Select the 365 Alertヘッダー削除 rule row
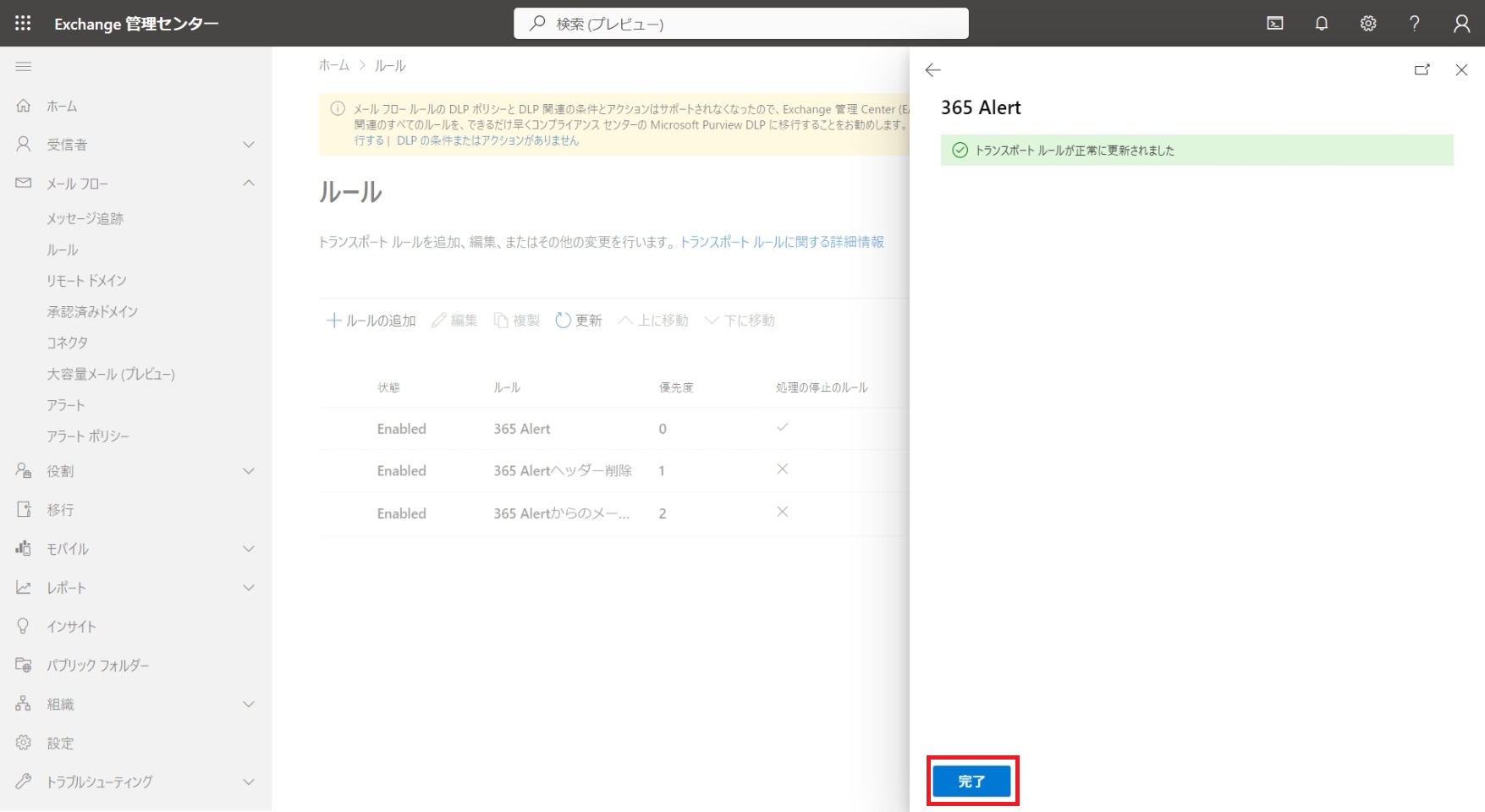Screen dimensions: 1485x812 [562, 471]
